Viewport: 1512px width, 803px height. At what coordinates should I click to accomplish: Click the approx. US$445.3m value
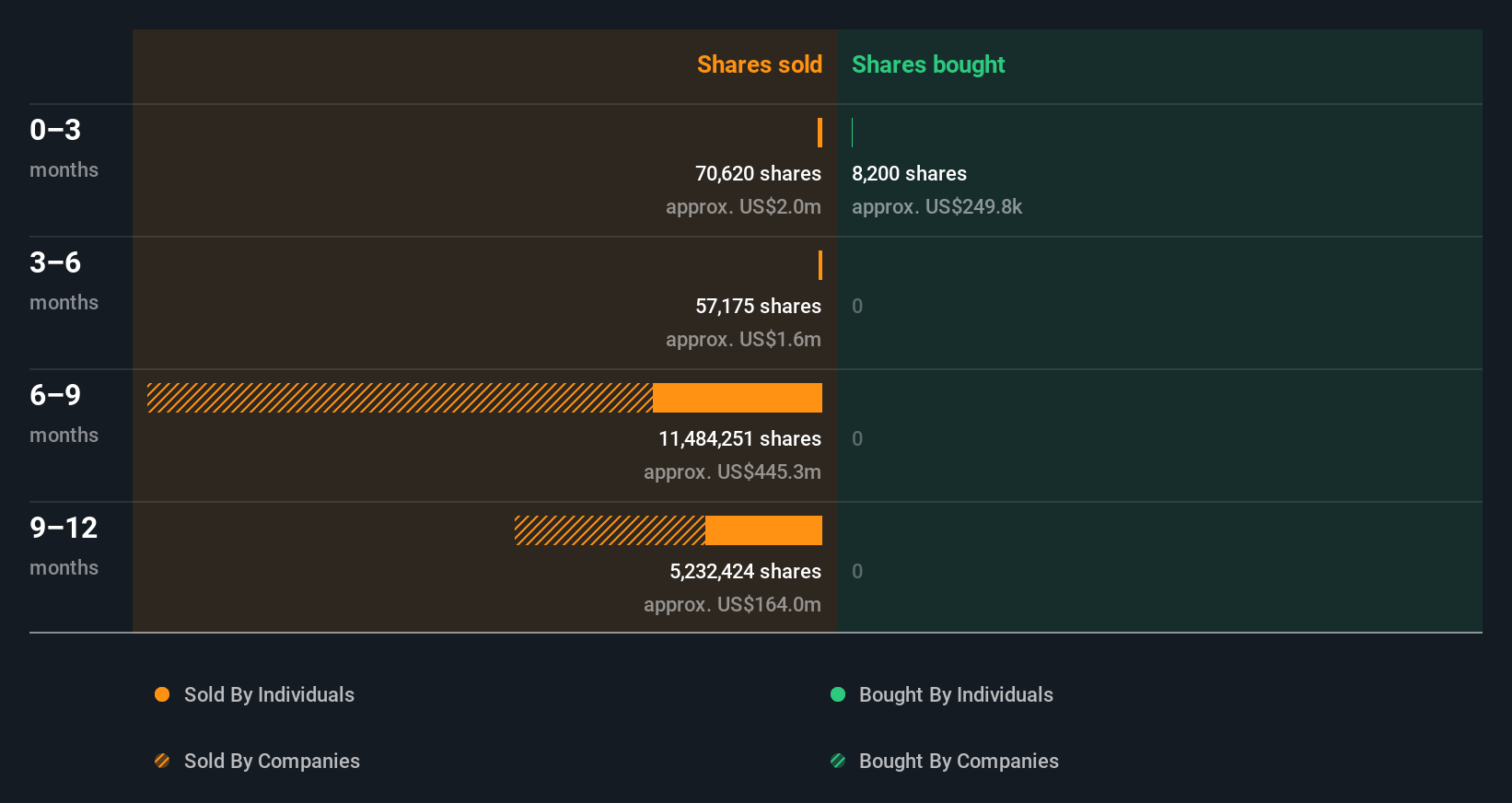[x=732, y=471]
